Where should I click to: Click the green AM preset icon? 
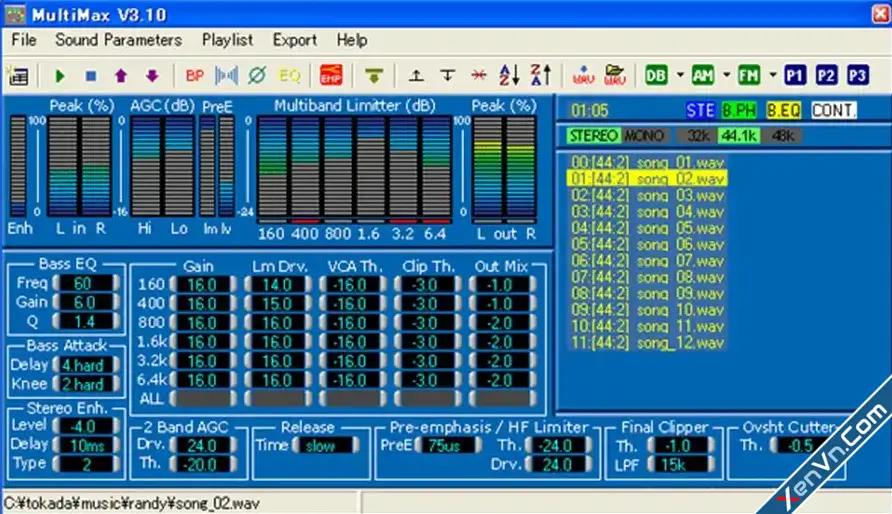tap(703, 76)
